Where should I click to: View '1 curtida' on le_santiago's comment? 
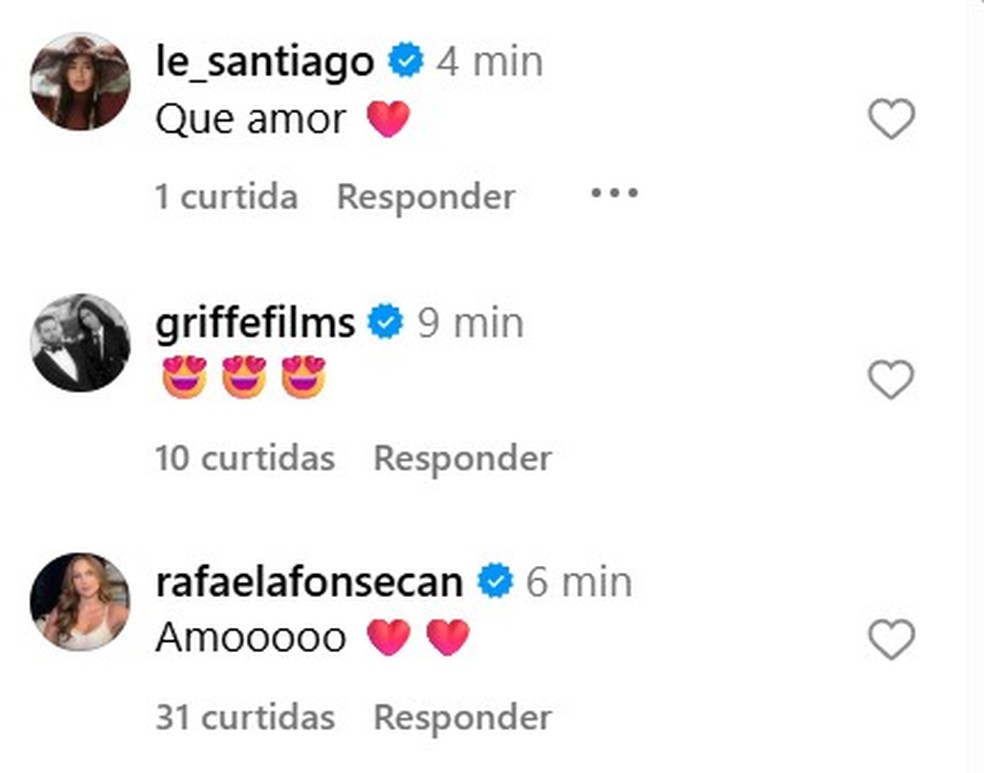click(x=227, y=196)
